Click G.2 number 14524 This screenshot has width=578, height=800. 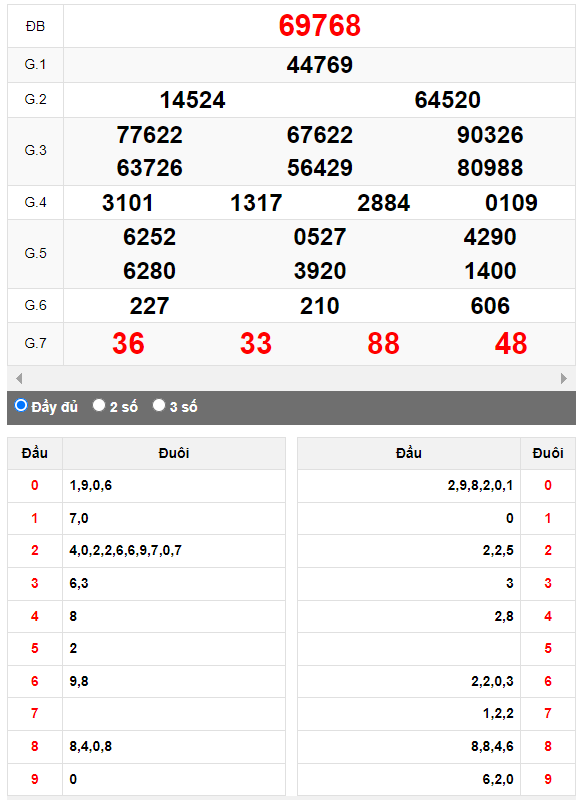click(192, 100)
